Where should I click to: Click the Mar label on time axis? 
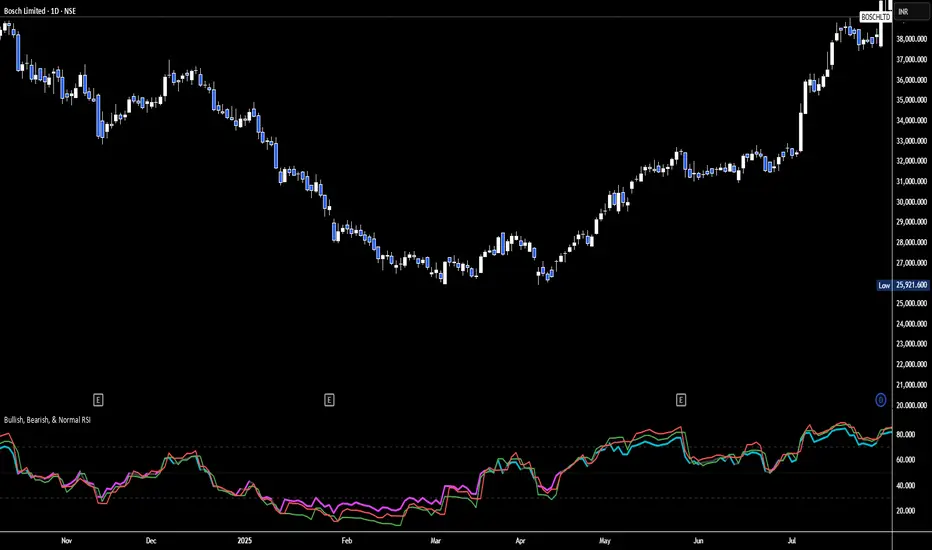click(436, 540)
